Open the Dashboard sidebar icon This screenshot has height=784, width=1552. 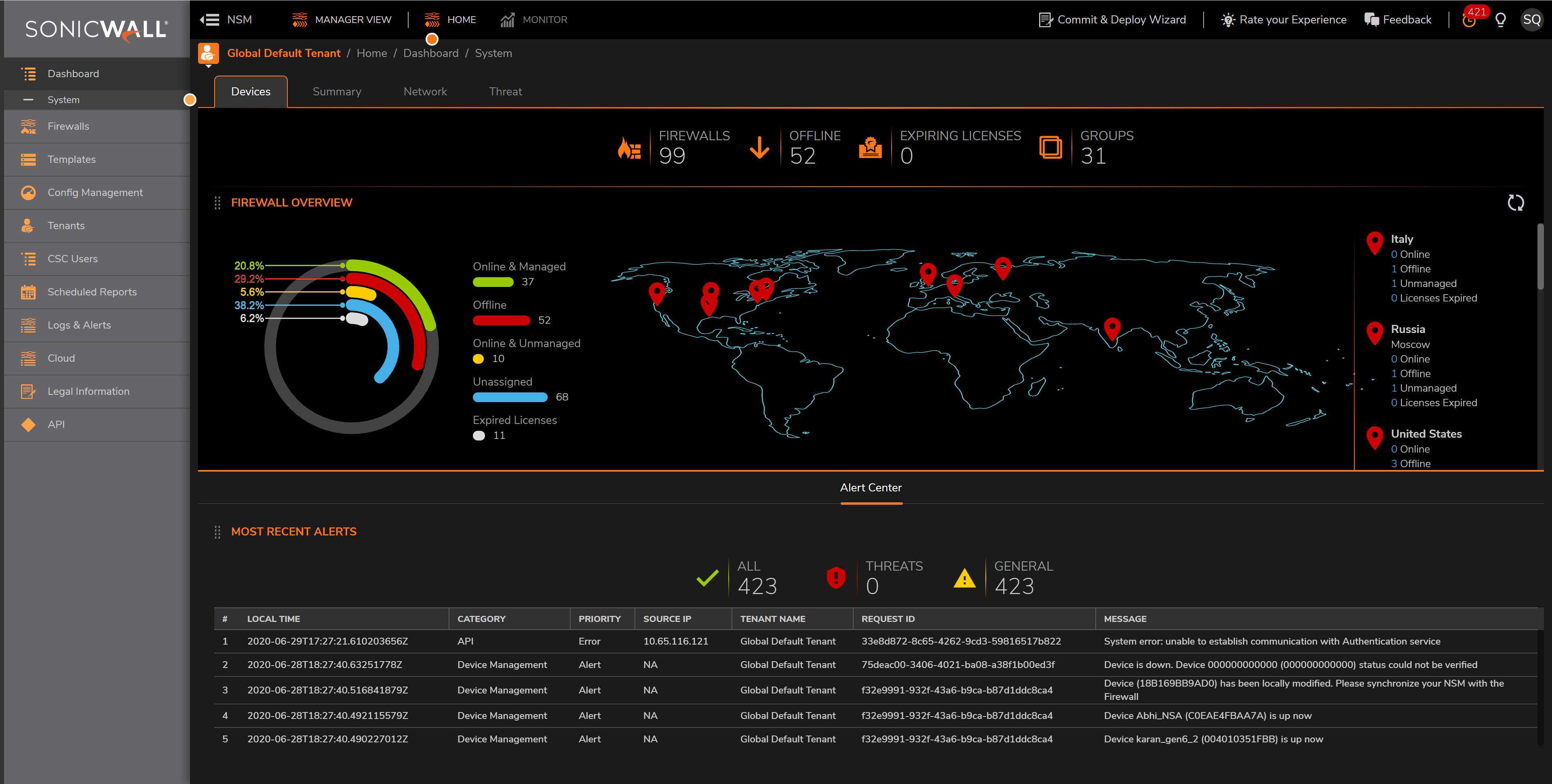[x=28, y=74]
